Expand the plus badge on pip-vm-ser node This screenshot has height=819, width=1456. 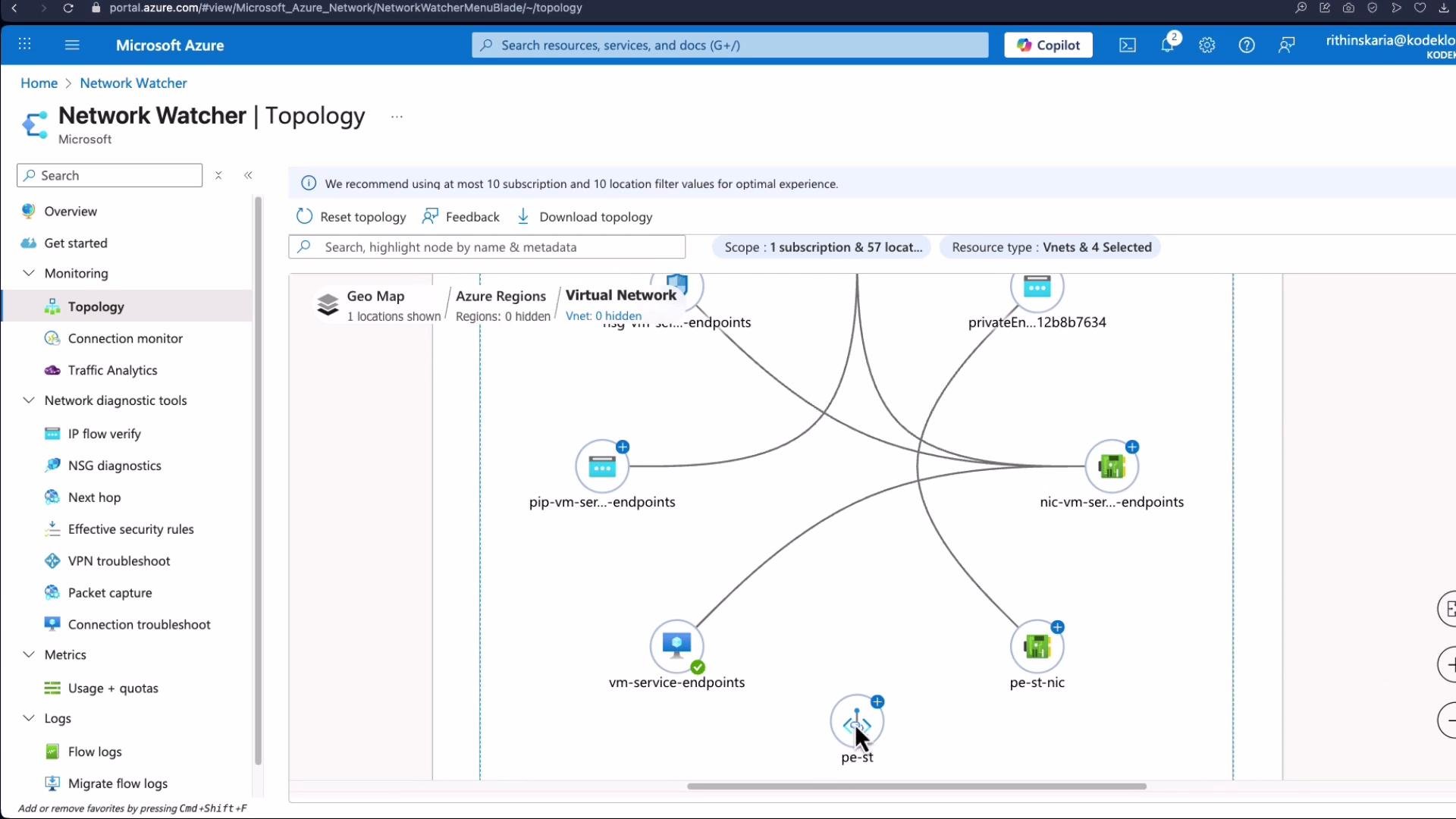623,447
